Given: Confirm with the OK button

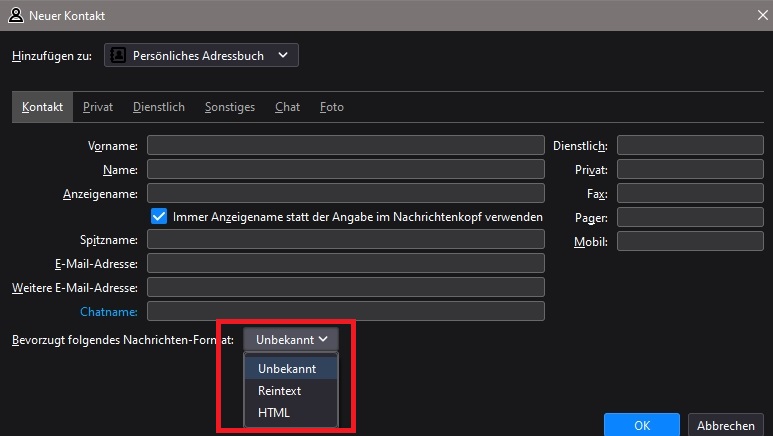Looking at the screenshot, I should pyautogui.click(x=641, y=425).
